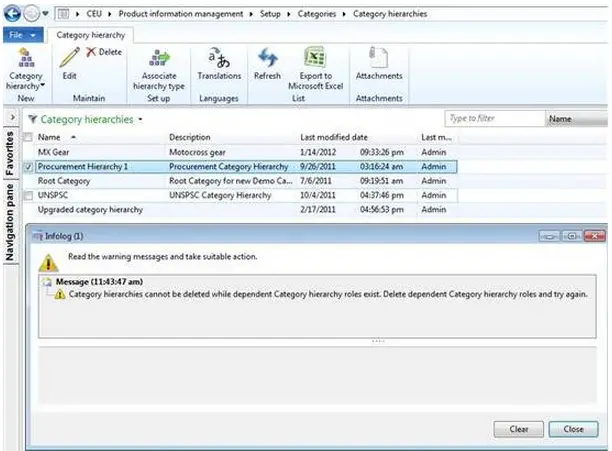Check the UNSPSC row checkbox
Image resolution: width=612 pixels, height=451 pixels.
coord(28,196)
